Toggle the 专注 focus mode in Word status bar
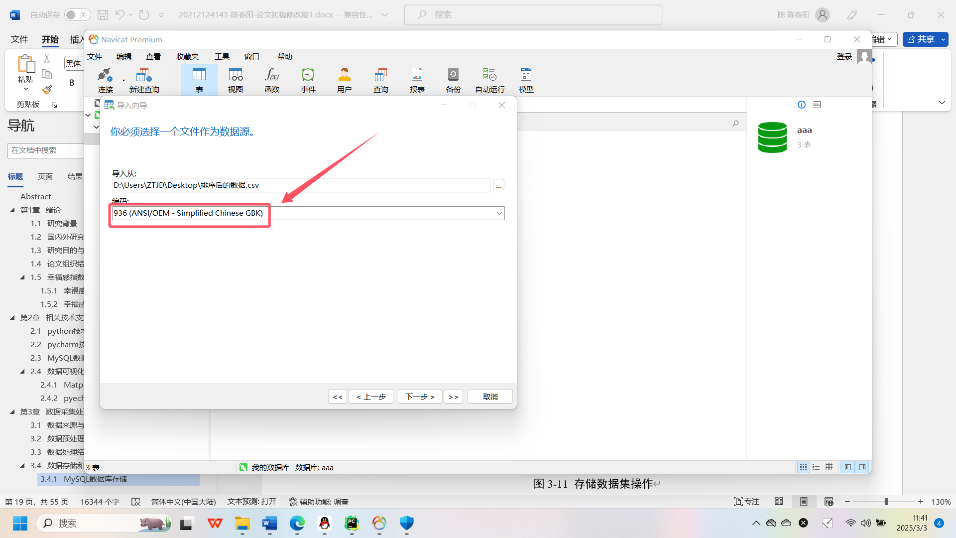 click(x=747, y=501)
